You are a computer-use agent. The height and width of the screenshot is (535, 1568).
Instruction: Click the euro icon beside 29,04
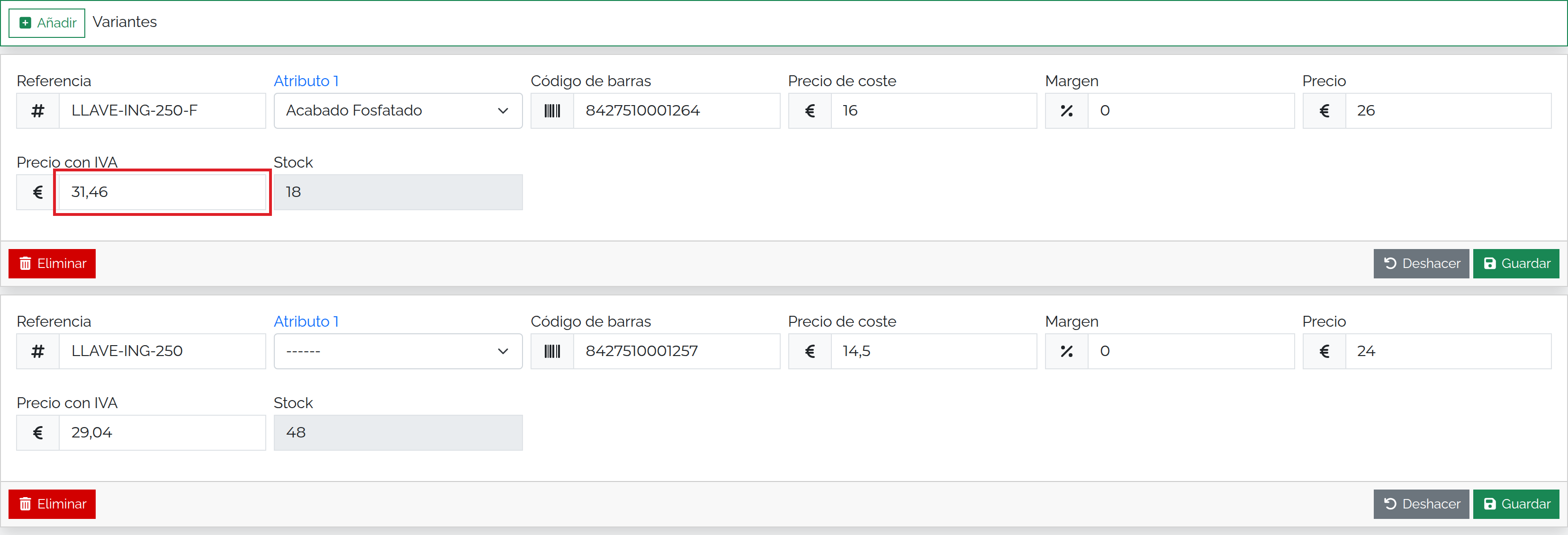click(x=38, y=433)
